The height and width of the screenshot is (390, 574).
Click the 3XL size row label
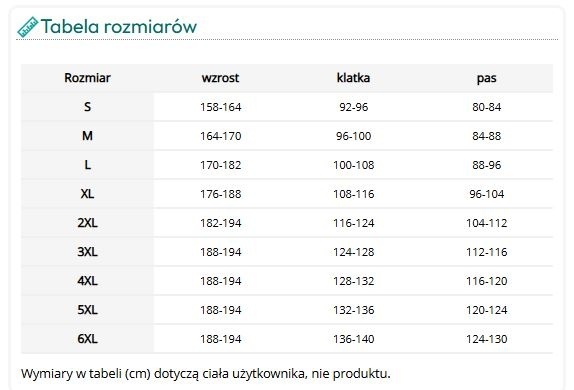pyautogui.click(x=87, y=252)
